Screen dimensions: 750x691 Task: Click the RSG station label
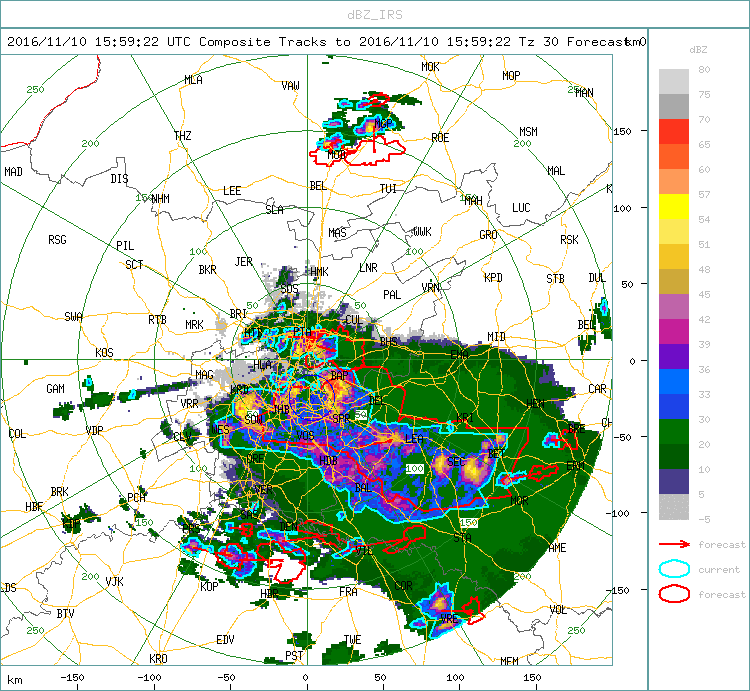[x=57, y=240]
